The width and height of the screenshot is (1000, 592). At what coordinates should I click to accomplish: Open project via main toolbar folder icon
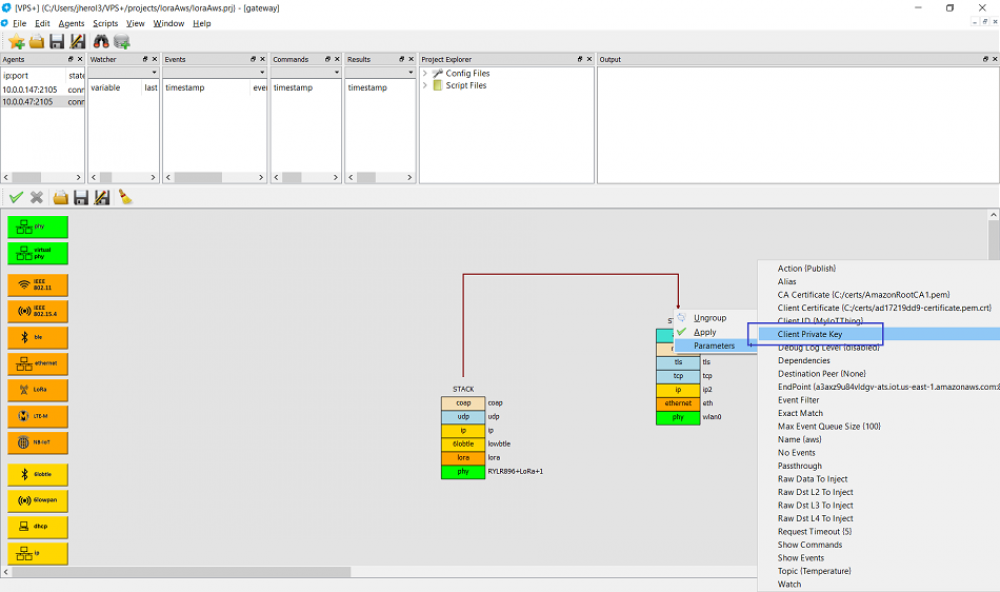coord(37,42)
